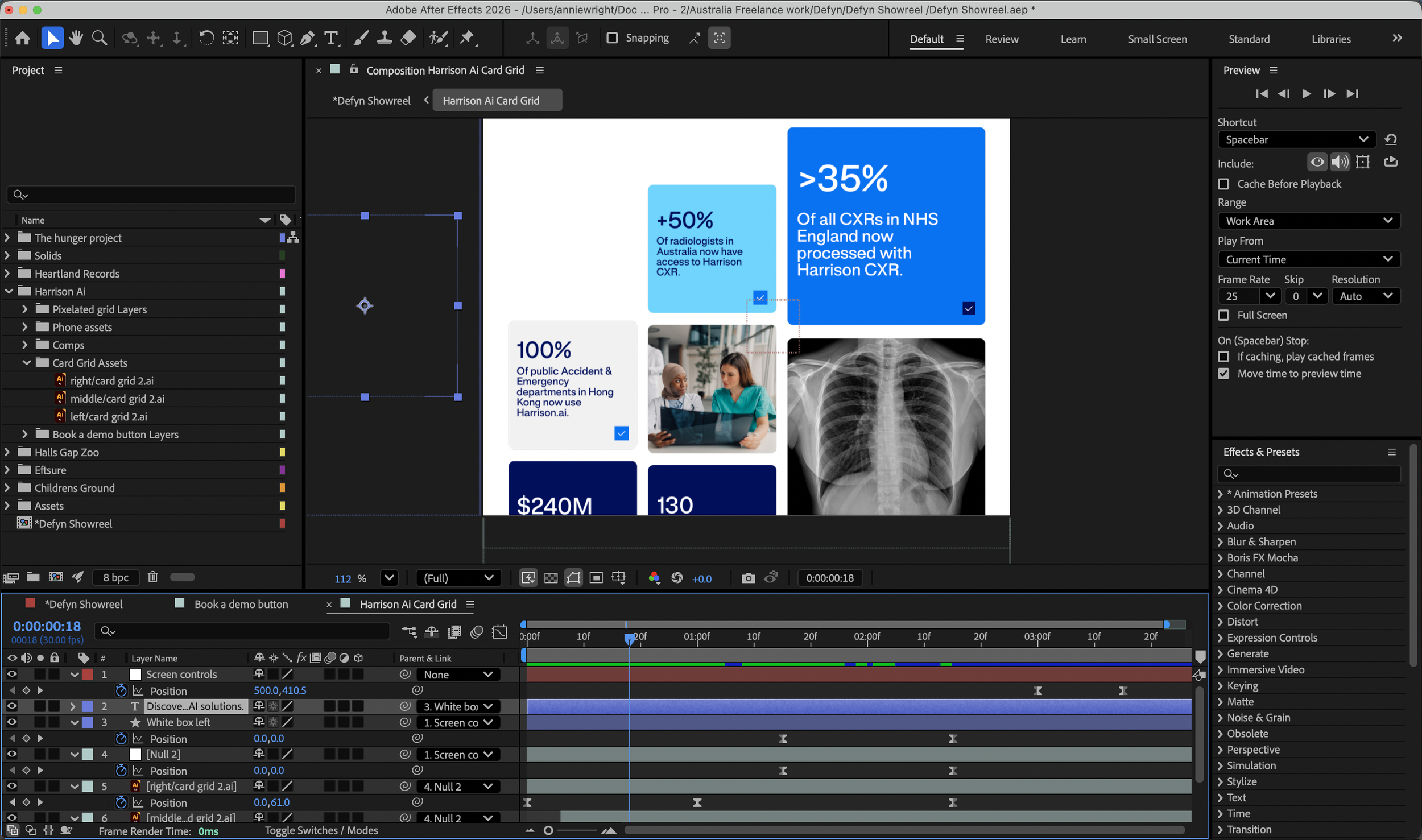Click the current time display field
1422x840 pixels.
point(46,626)
